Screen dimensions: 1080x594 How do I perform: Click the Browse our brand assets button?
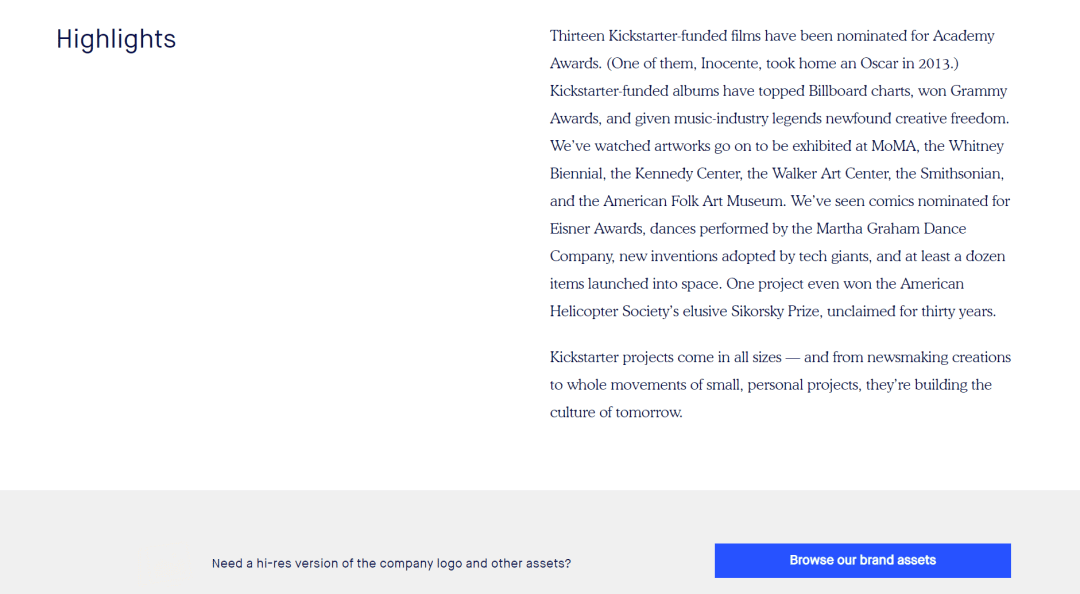click(862, 560)
